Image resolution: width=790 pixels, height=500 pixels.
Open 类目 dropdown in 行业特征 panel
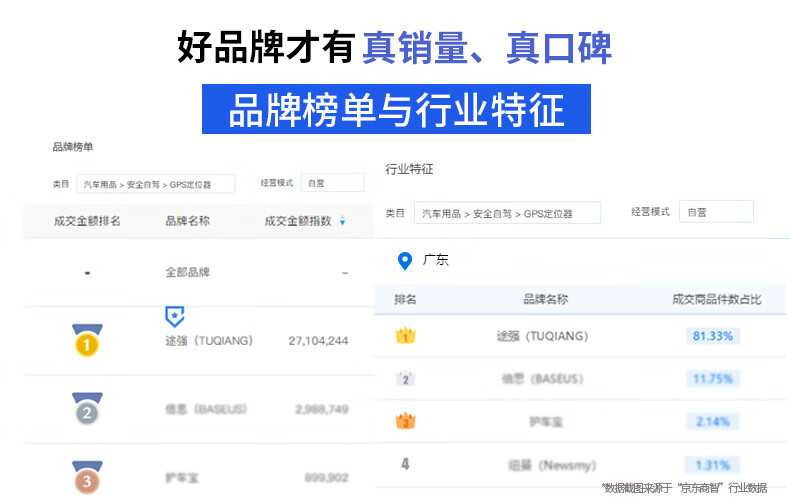tap(508, 213)
